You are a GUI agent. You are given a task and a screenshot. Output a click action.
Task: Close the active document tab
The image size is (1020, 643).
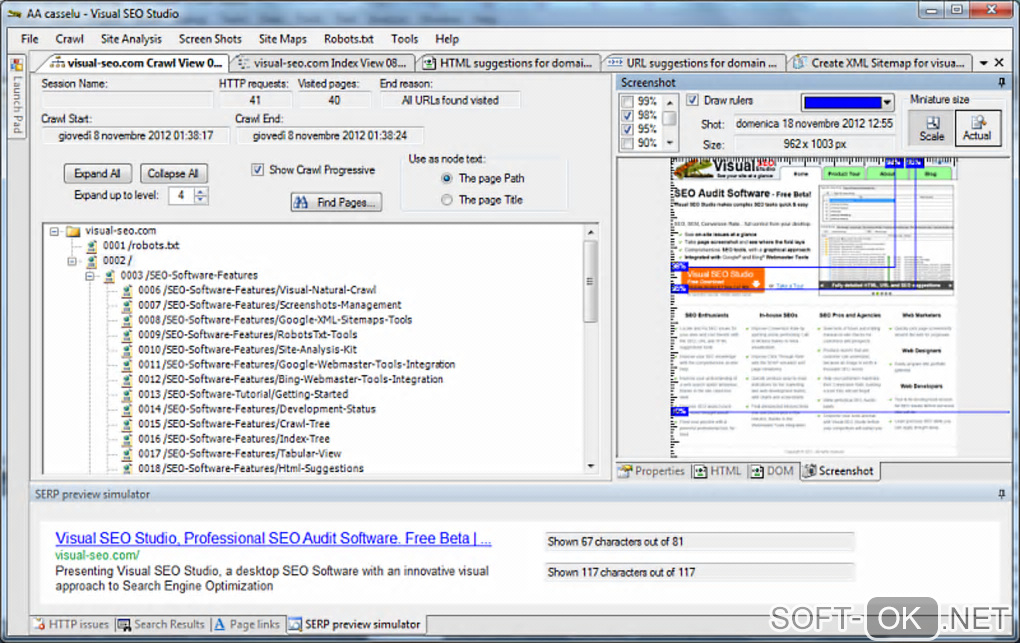click(x=999, y=63)
